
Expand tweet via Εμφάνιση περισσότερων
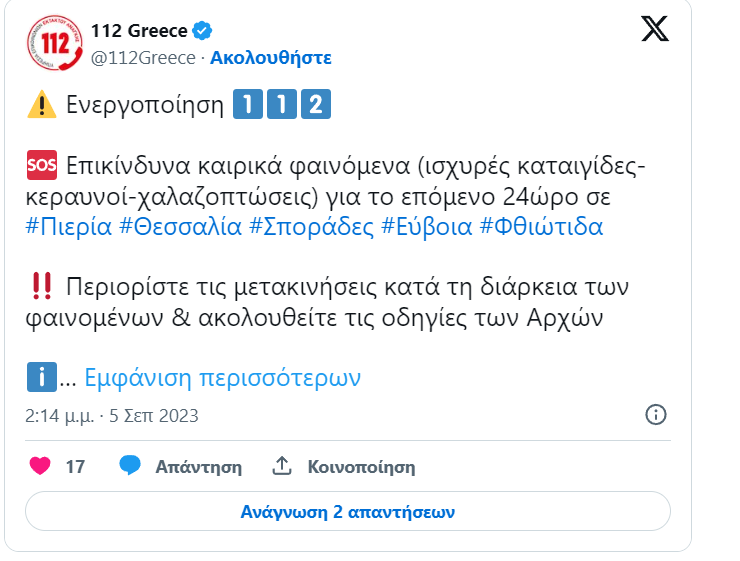pyautogui.click(x=222, y=377)
